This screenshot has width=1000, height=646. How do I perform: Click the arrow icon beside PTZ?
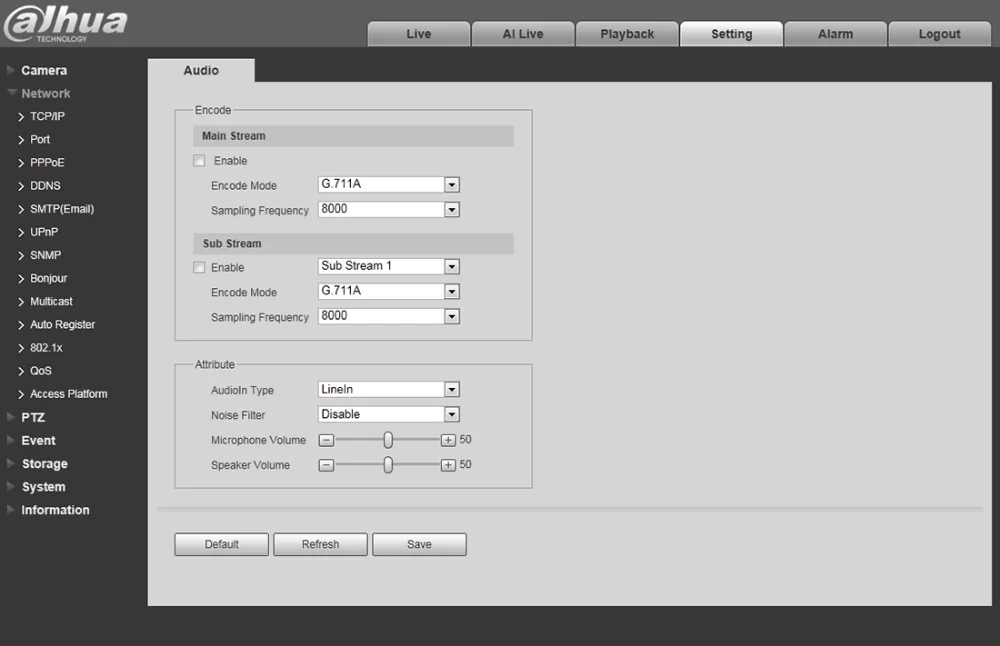[11, 417]
